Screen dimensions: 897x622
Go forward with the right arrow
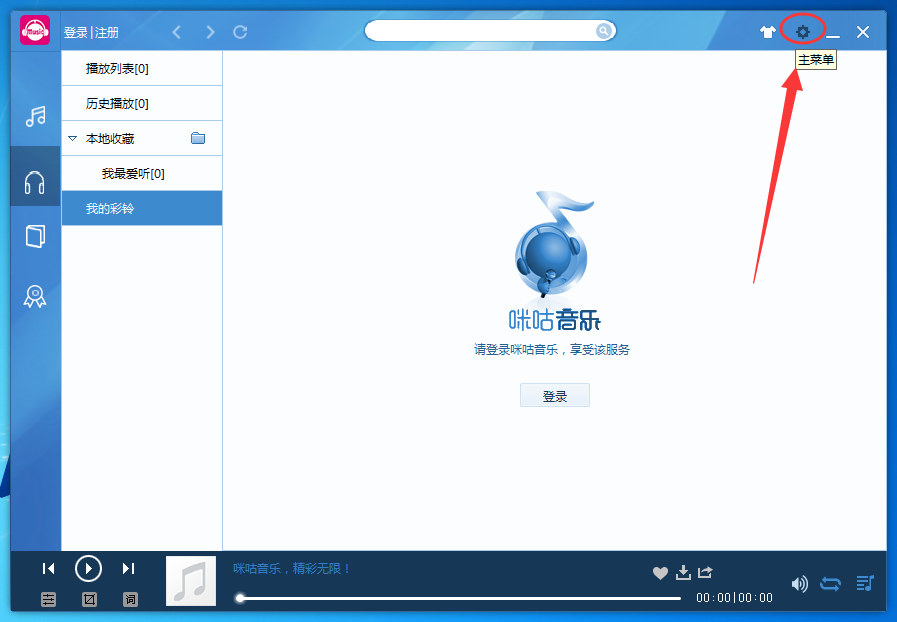210,32
